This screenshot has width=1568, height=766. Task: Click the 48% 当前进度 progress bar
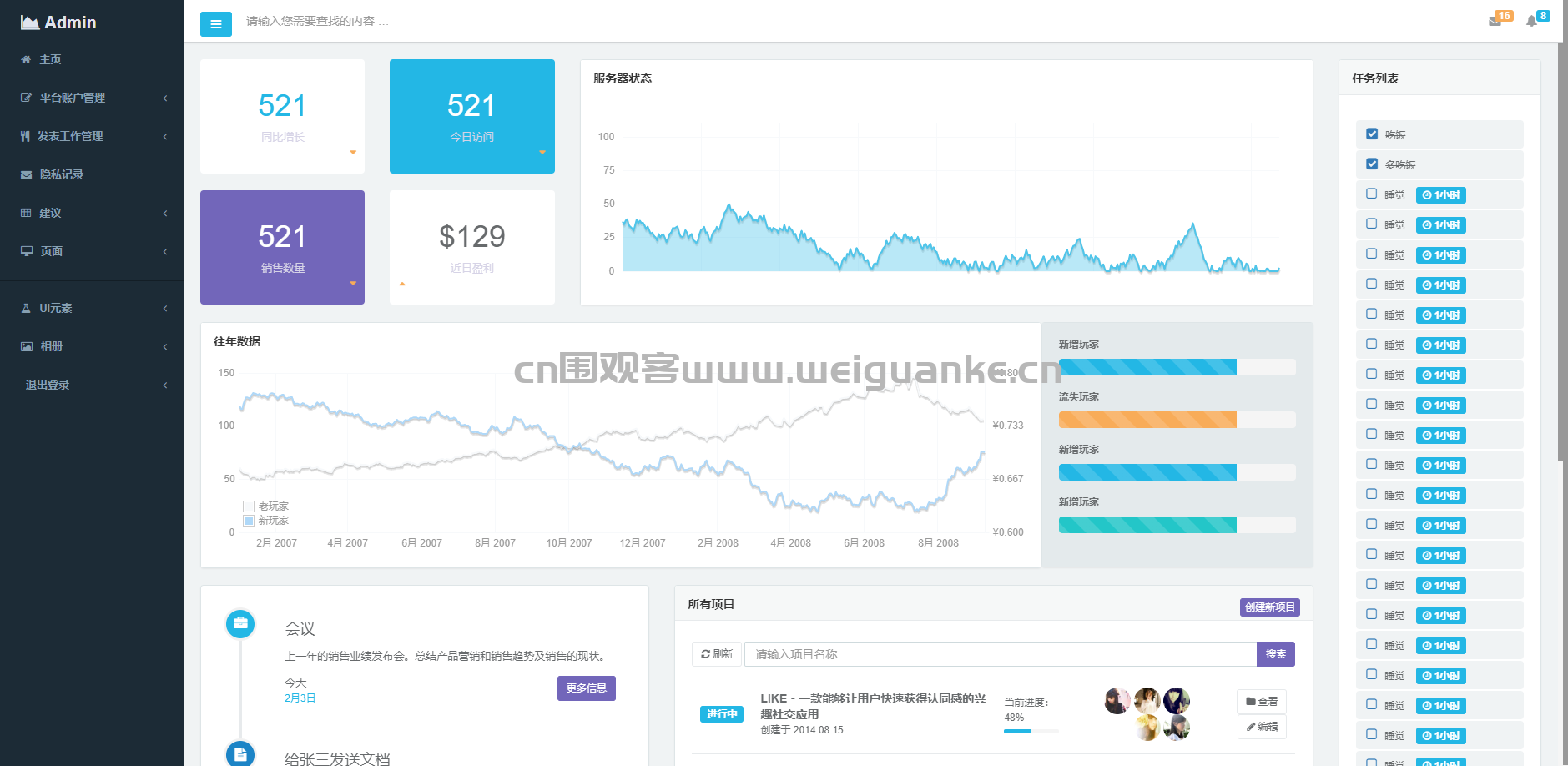1031,731
